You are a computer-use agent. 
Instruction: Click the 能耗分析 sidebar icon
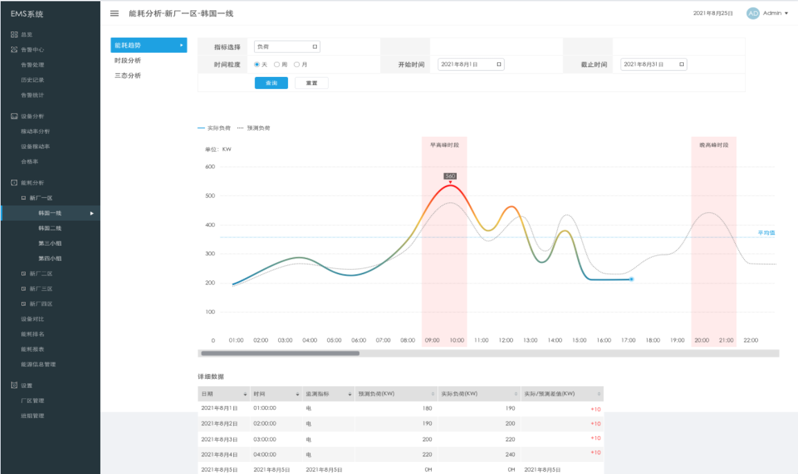(x=13, y=183)
